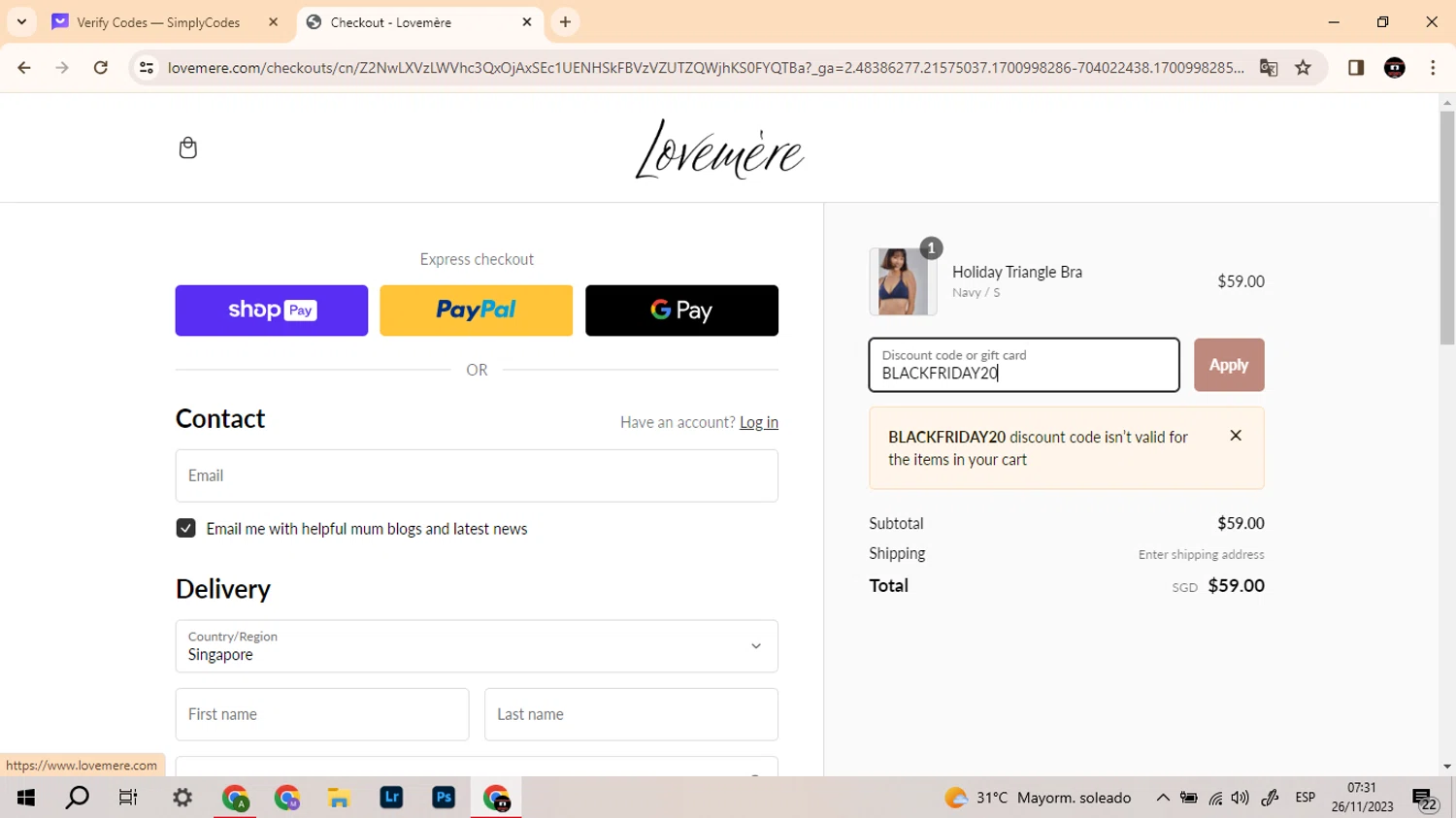Open the Windows Start menu
The height and width of the screenshot is (818, 1456).
pyautogui.click(x=26, y=798)
